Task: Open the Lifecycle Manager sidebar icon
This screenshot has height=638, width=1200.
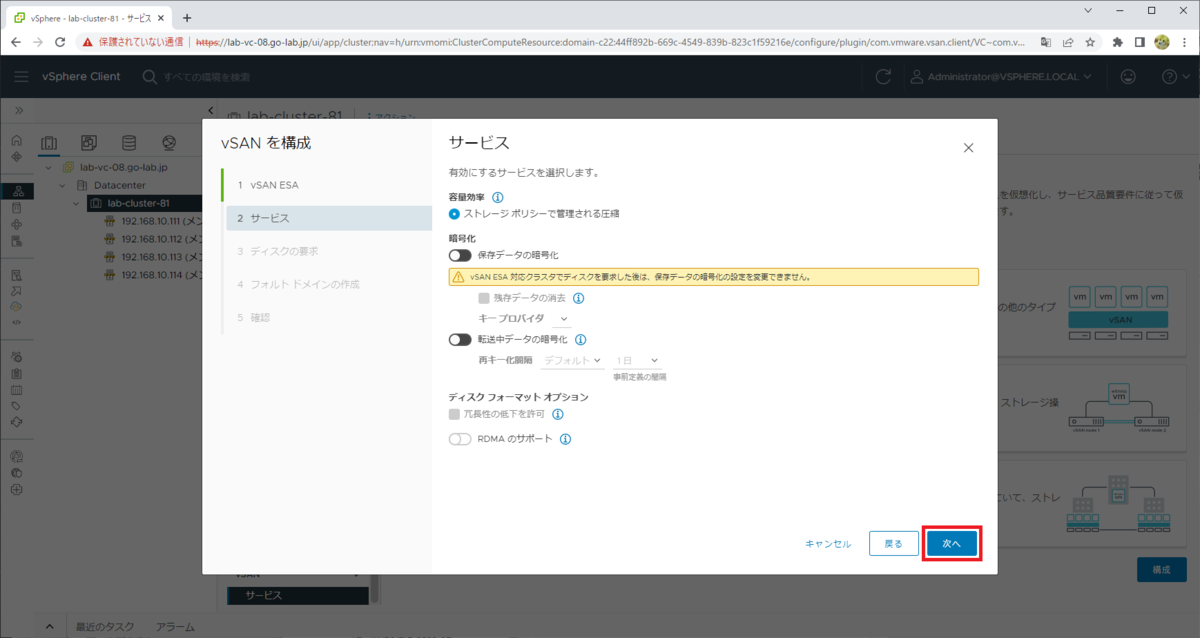Action: [17, 421]
